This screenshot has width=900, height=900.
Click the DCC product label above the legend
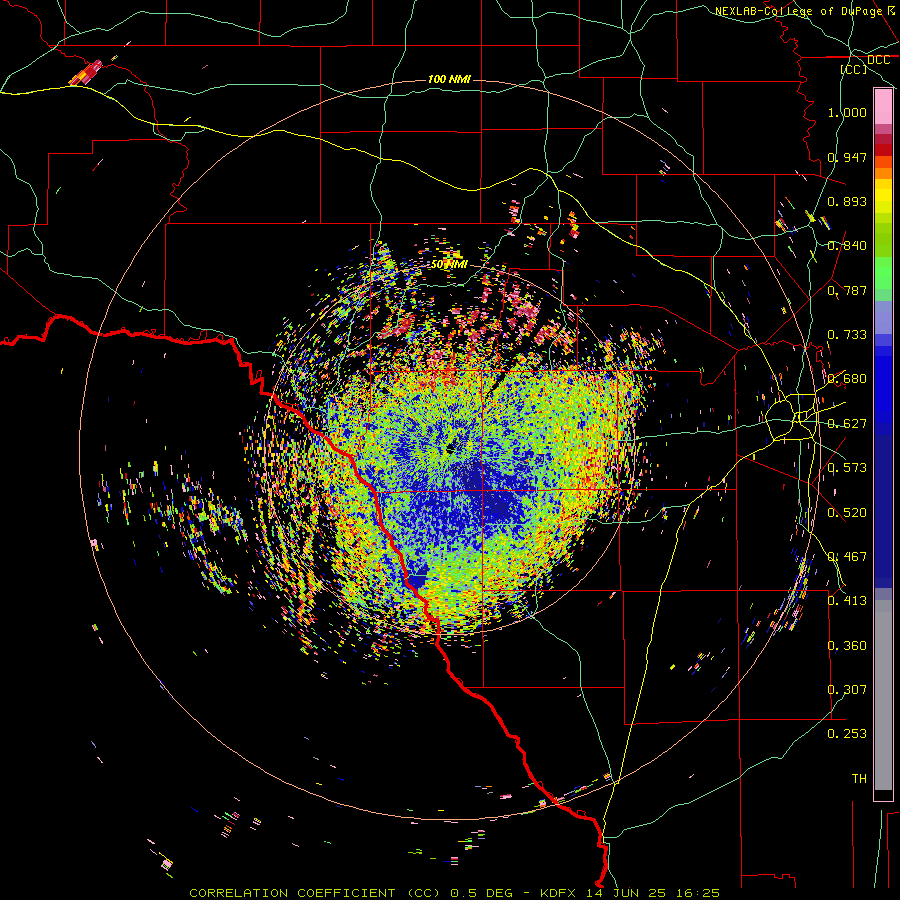(x=878, y=60)
